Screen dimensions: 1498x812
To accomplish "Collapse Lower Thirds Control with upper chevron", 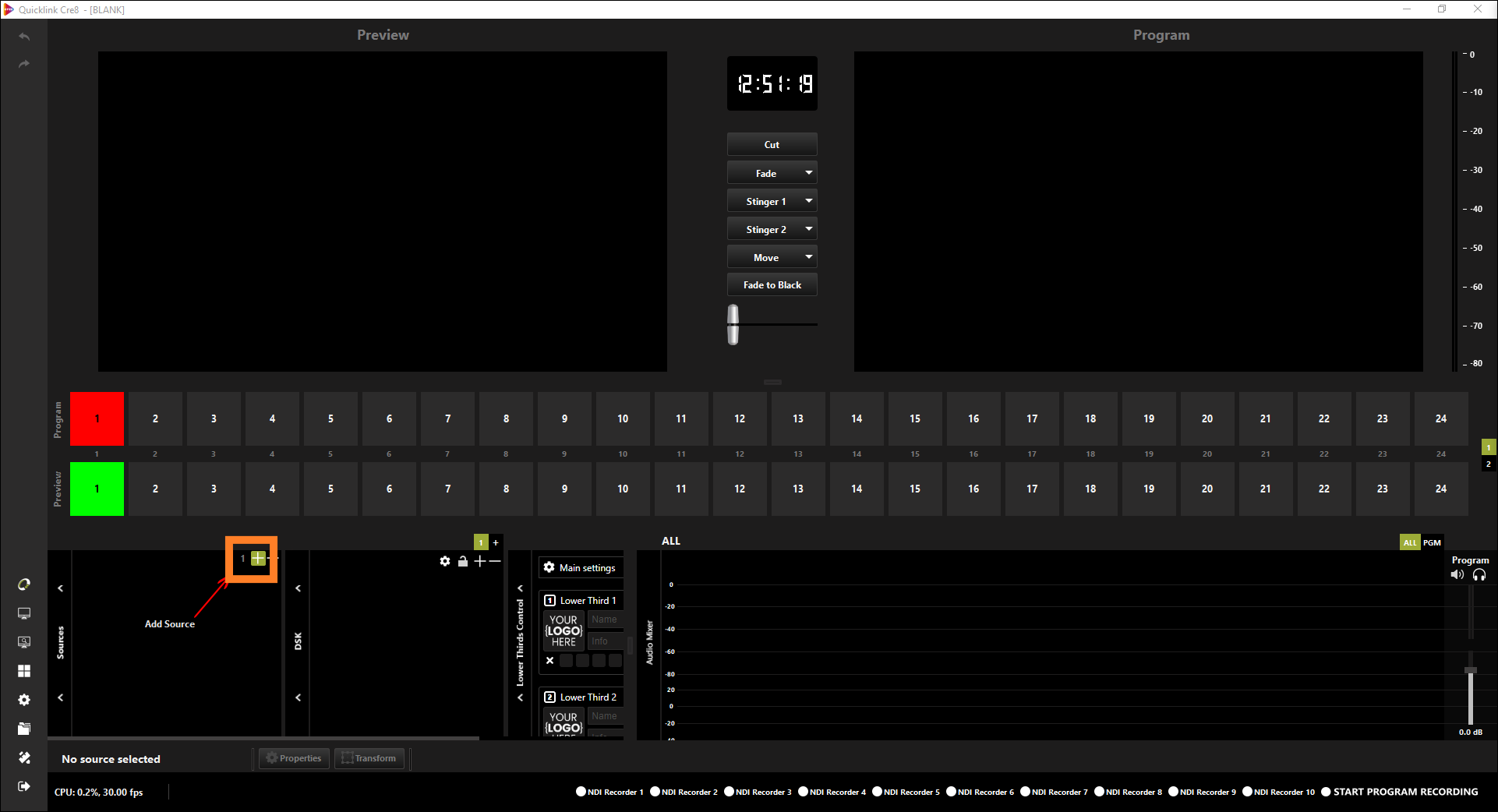I will click(520, 588).
